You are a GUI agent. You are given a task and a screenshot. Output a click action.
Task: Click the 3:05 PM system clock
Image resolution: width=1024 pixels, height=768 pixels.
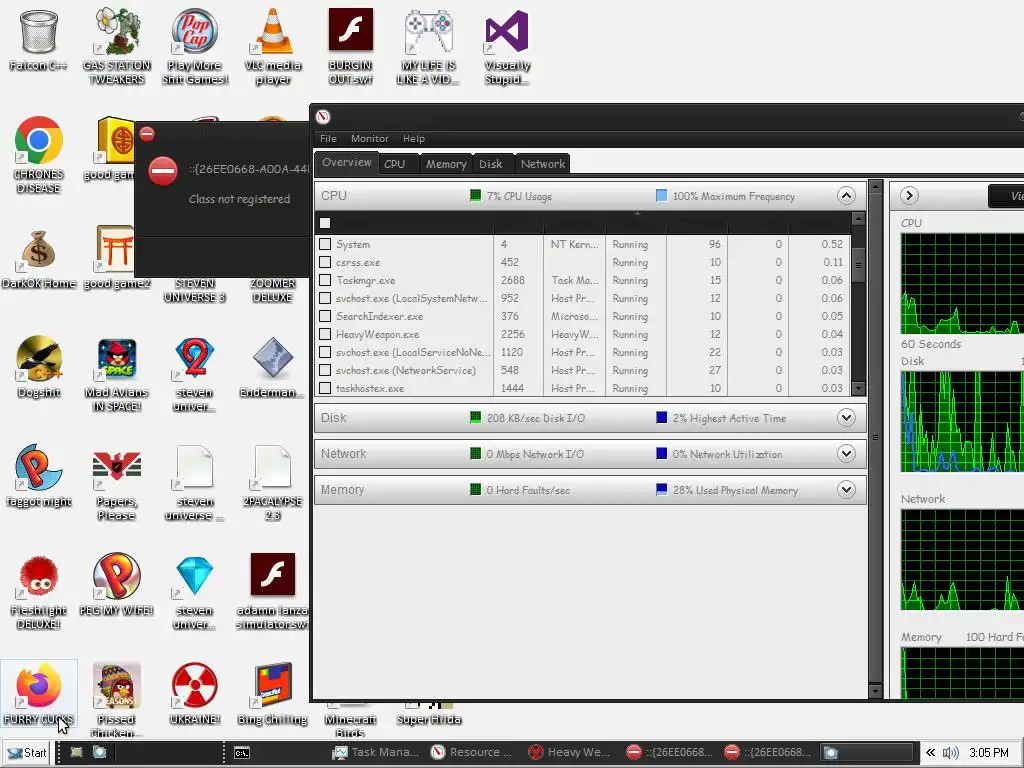click(x=988, y=752)
